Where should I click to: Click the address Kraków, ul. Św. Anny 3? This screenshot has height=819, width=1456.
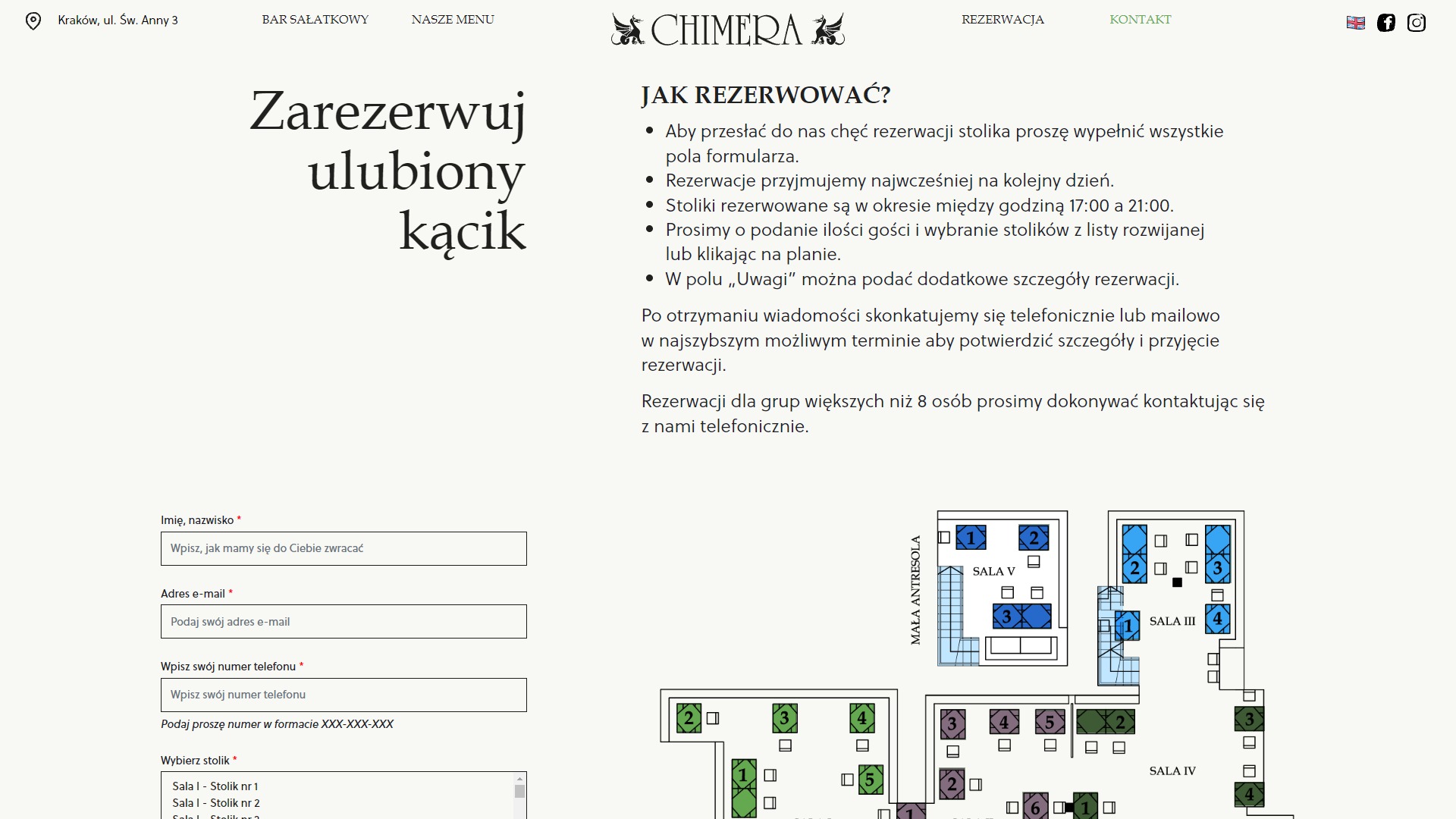[118, 20]
